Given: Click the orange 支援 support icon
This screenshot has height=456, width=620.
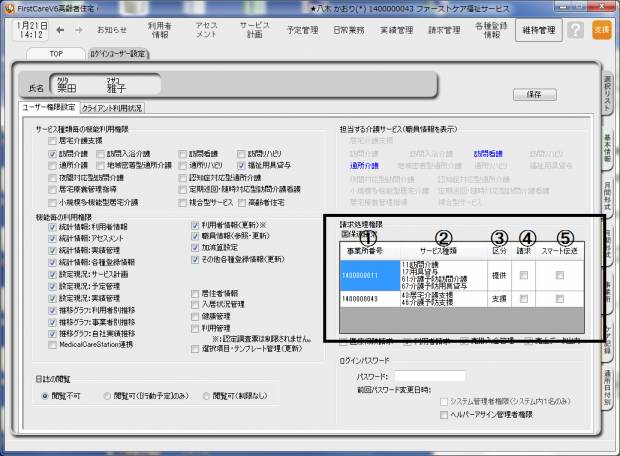Looking at the screenshot, I should [601, 31].
